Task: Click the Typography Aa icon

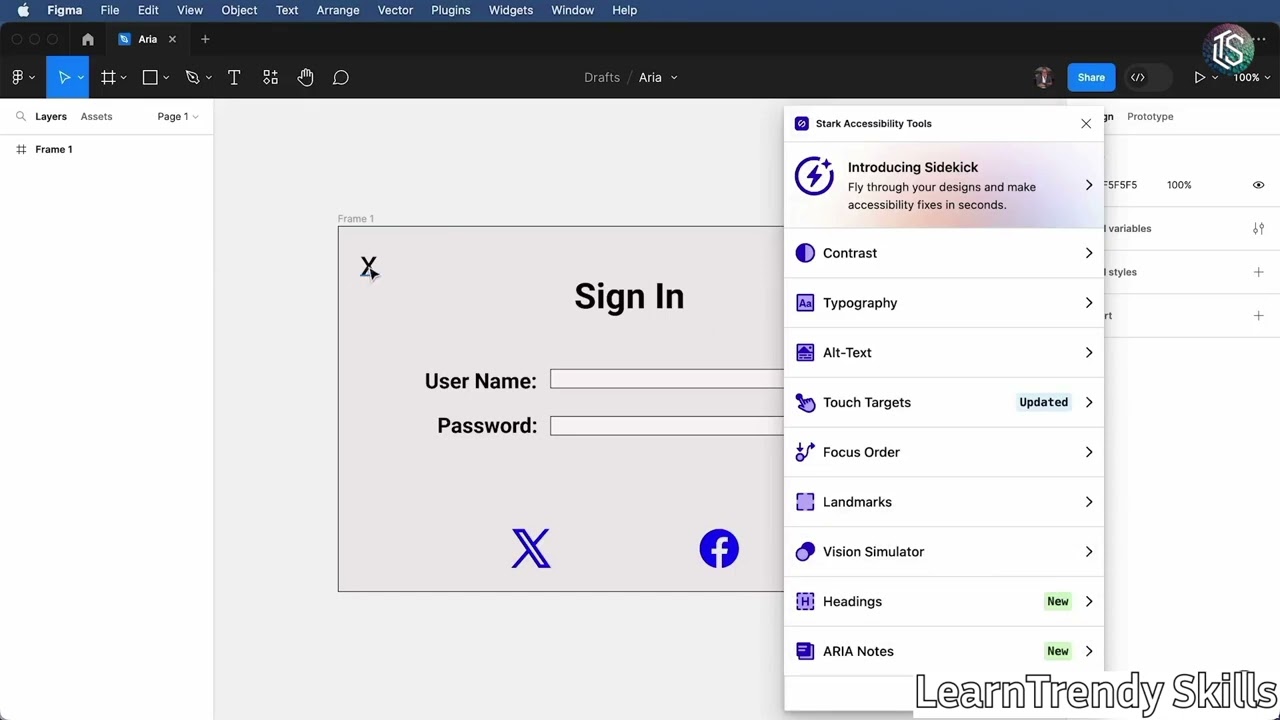Action: [805, 303]
